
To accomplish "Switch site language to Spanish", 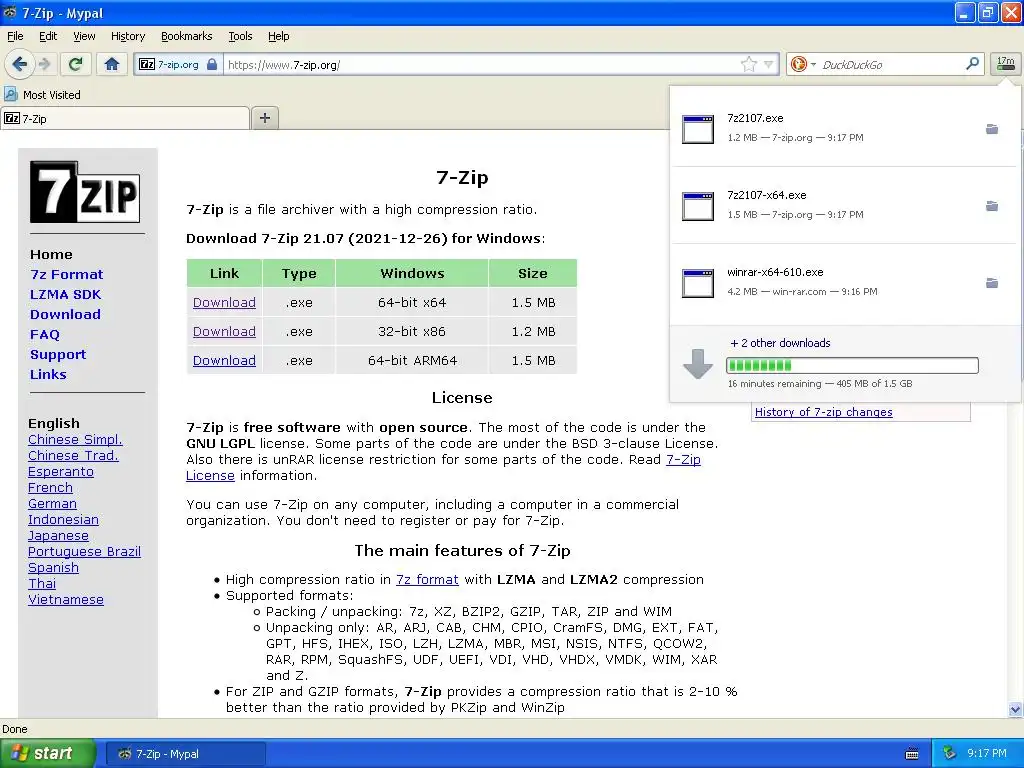I will [x=53, y=568].
